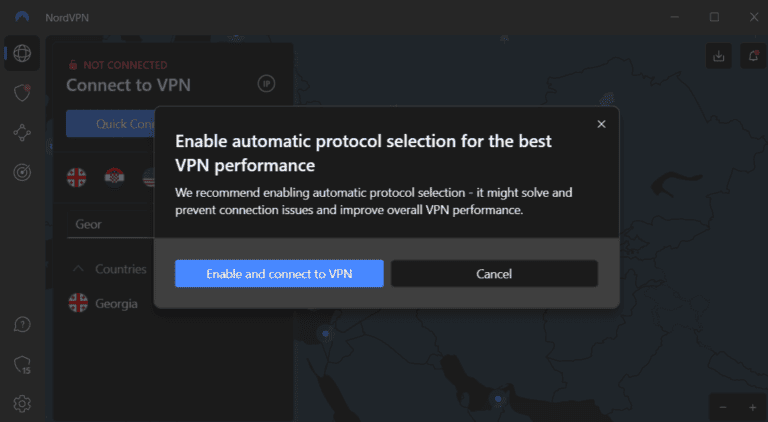The width and height of the screenshot is (768, 422).
Task: Close the protocol selection dialog
Action: (x=601, y=124)
